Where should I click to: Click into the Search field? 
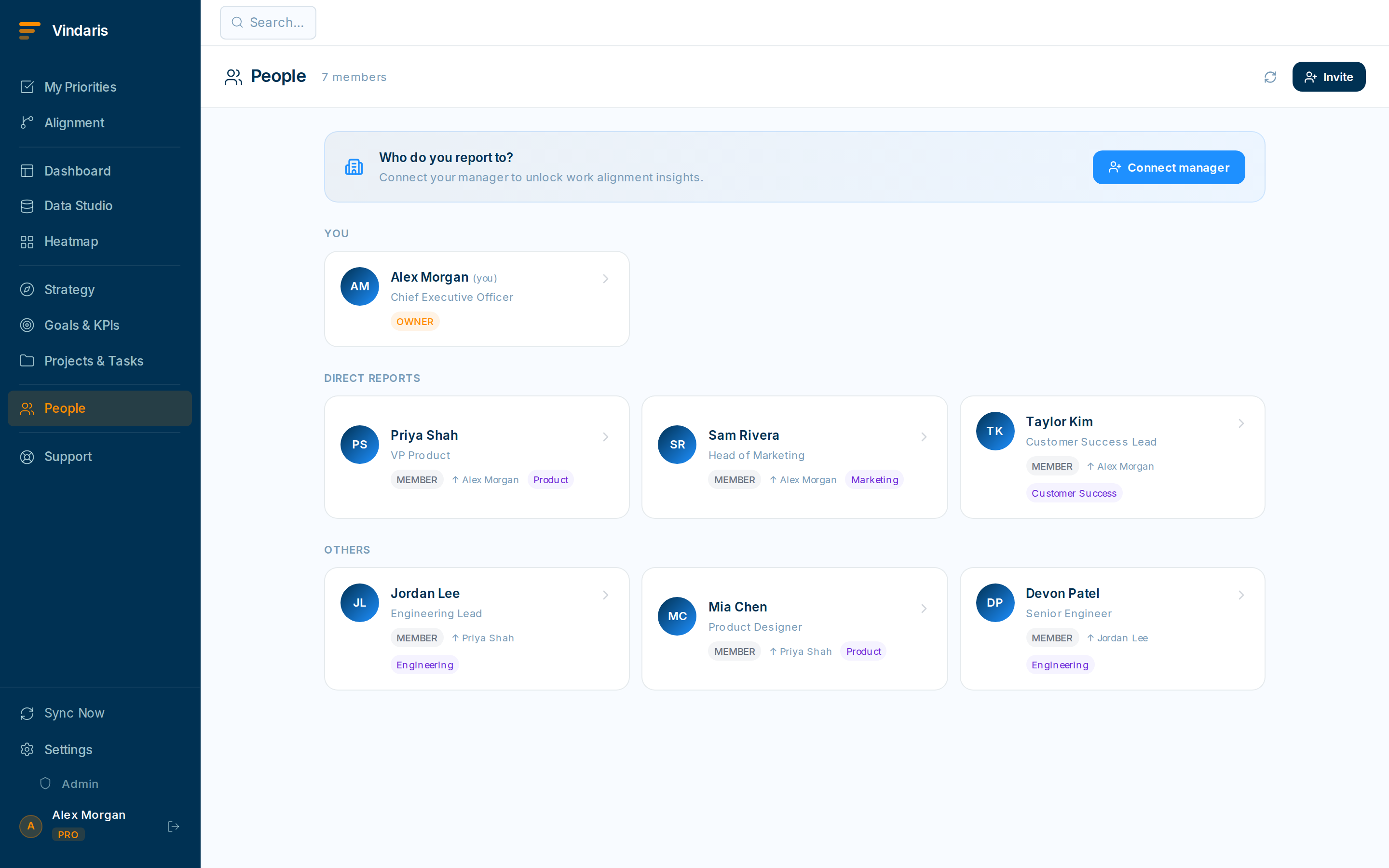click(x=268, y=22)
